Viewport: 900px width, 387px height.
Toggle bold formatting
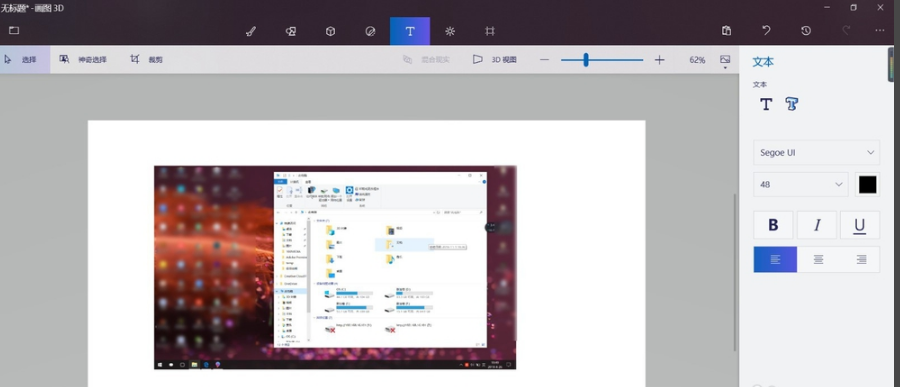coord(773,225)
